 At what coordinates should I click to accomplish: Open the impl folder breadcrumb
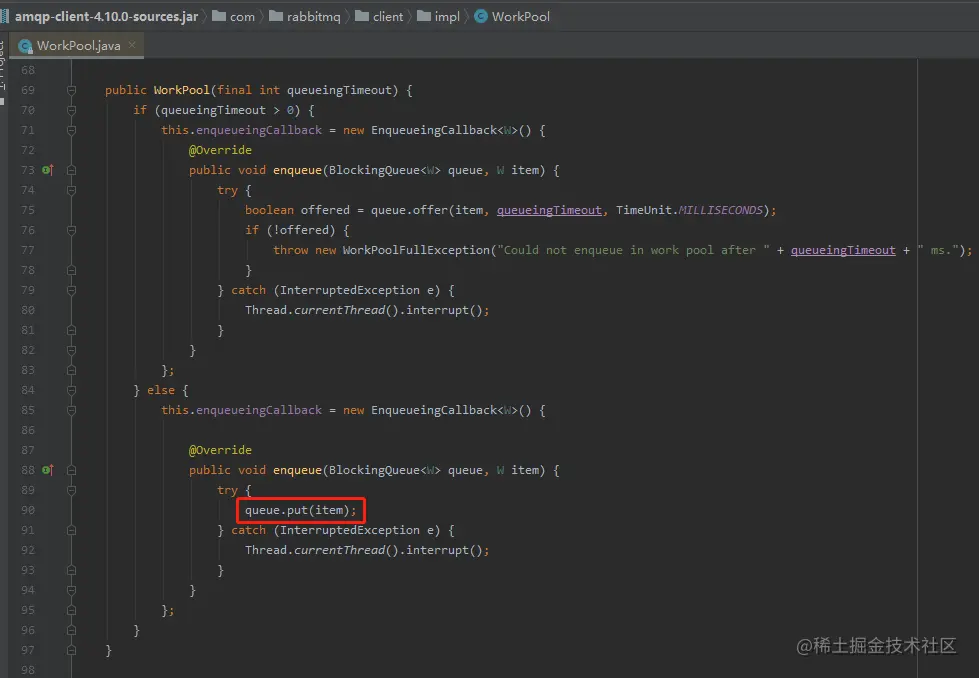click(x=447, y=17)
